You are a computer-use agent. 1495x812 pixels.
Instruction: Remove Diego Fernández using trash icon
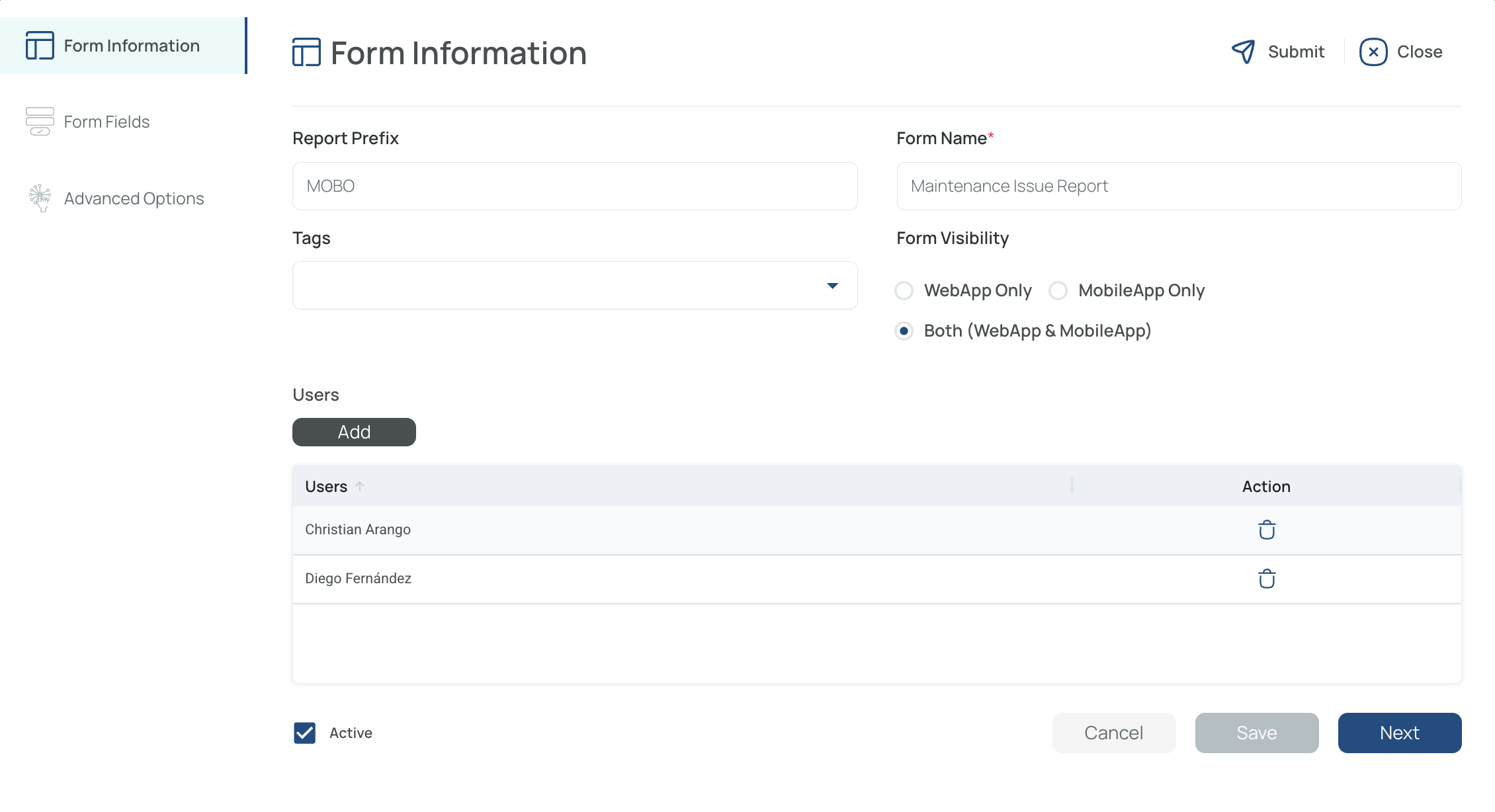pos(1266,579)
